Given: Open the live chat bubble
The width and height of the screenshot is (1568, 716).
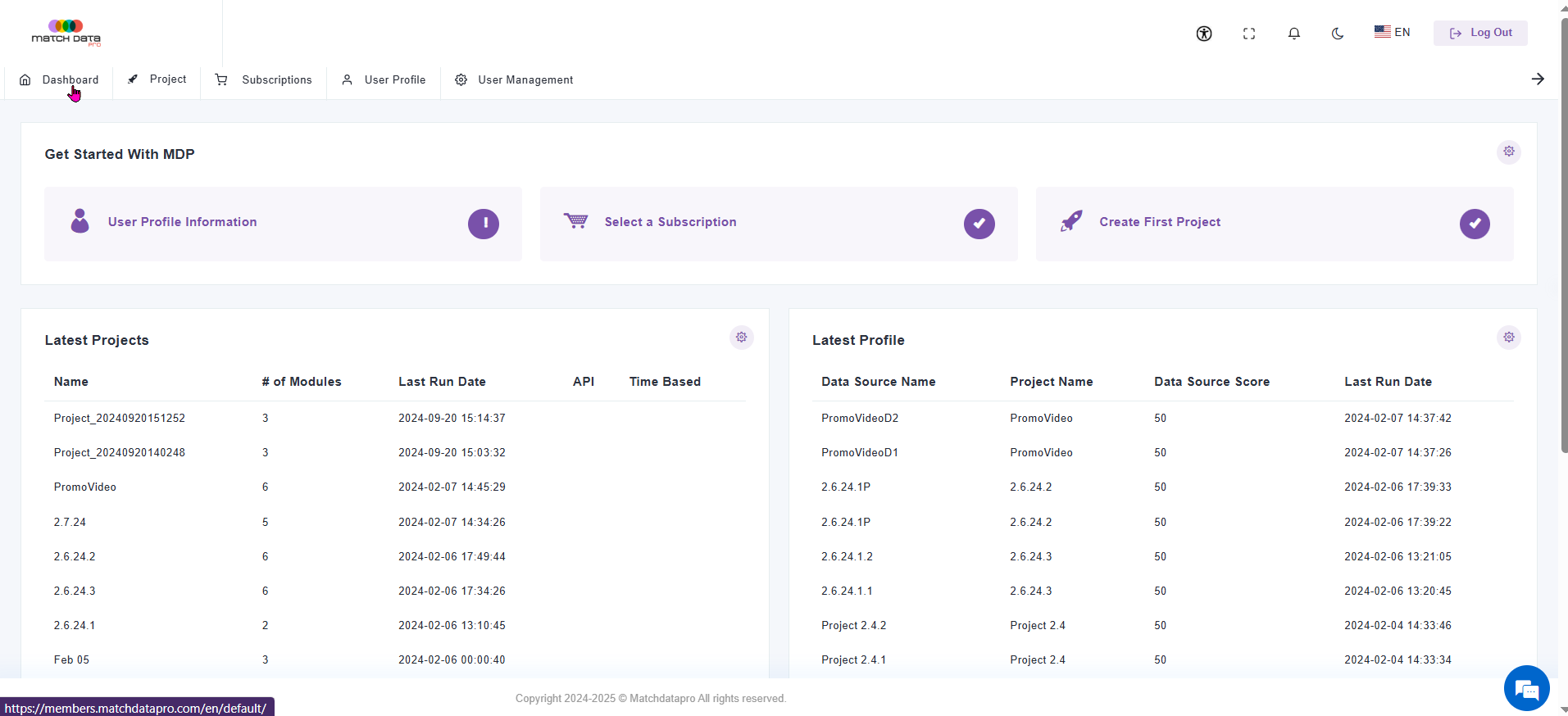Looking at the screenshot, I should coord(1527,688).
